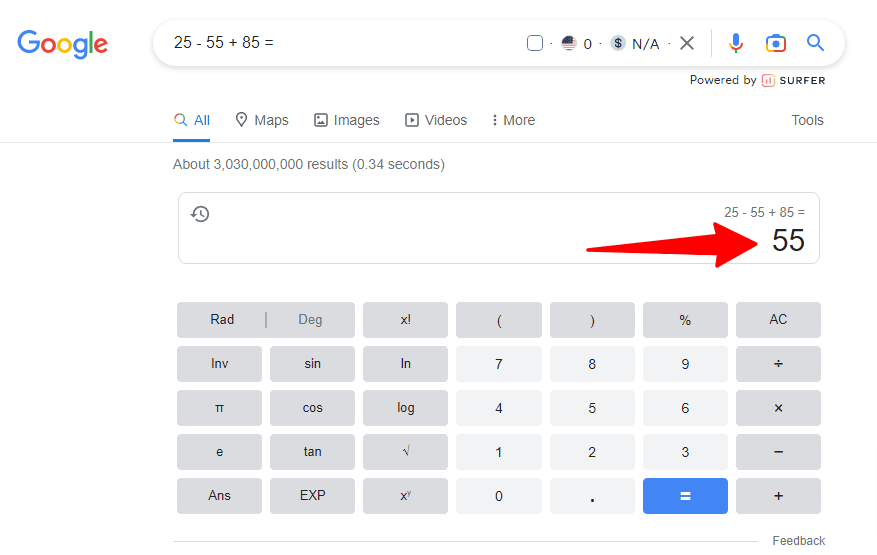Click the tan function key
877x555 pixels.
pyautogui.click(x=312, y=451)
